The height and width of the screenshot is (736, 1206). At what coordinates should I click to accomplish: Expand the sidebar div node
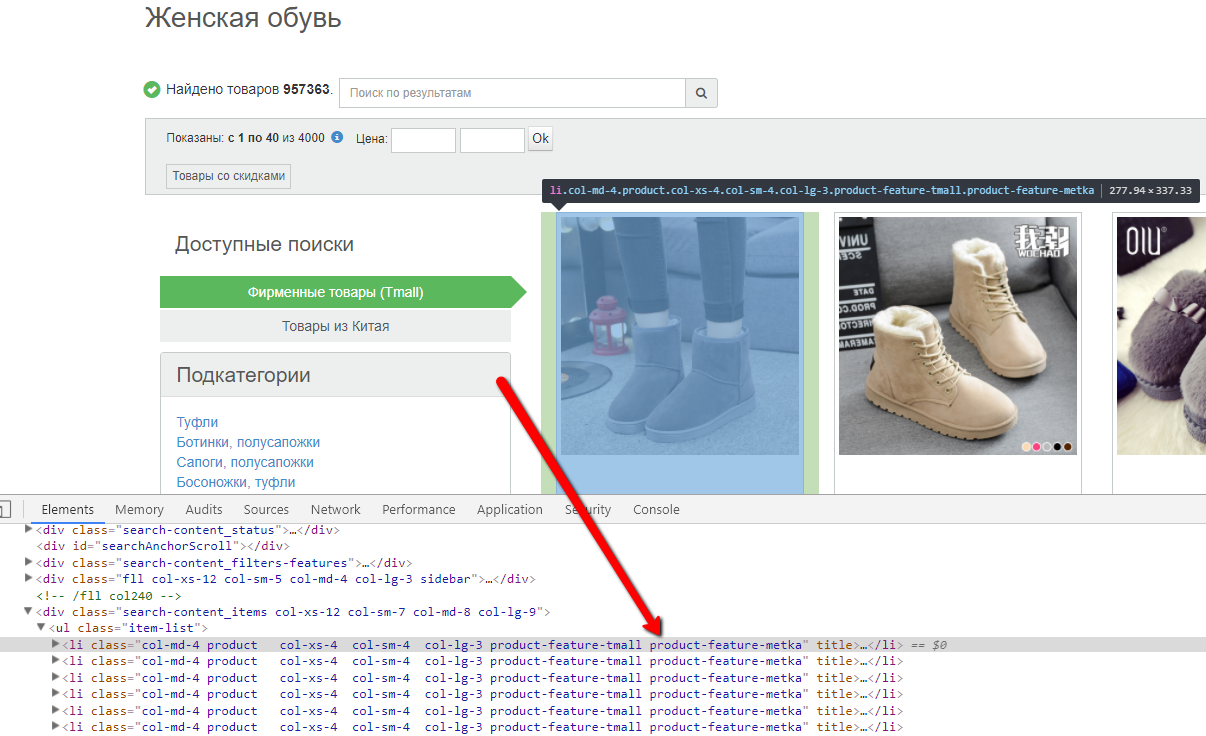29,578
